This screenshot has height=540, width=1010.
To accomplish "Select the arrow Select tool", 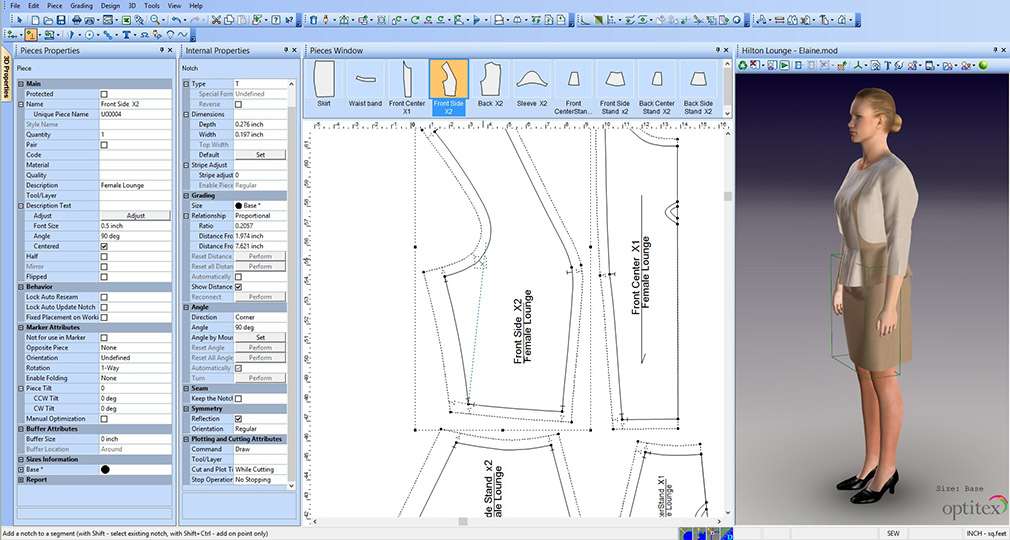I will [x=19, y=20].
